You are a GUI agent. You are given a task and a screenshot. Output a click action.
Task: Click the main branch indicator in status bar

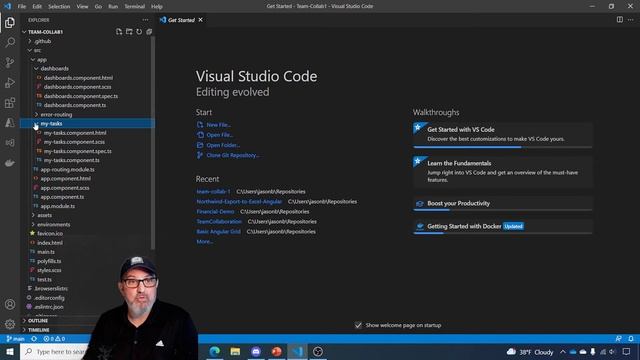click(16, 339)
